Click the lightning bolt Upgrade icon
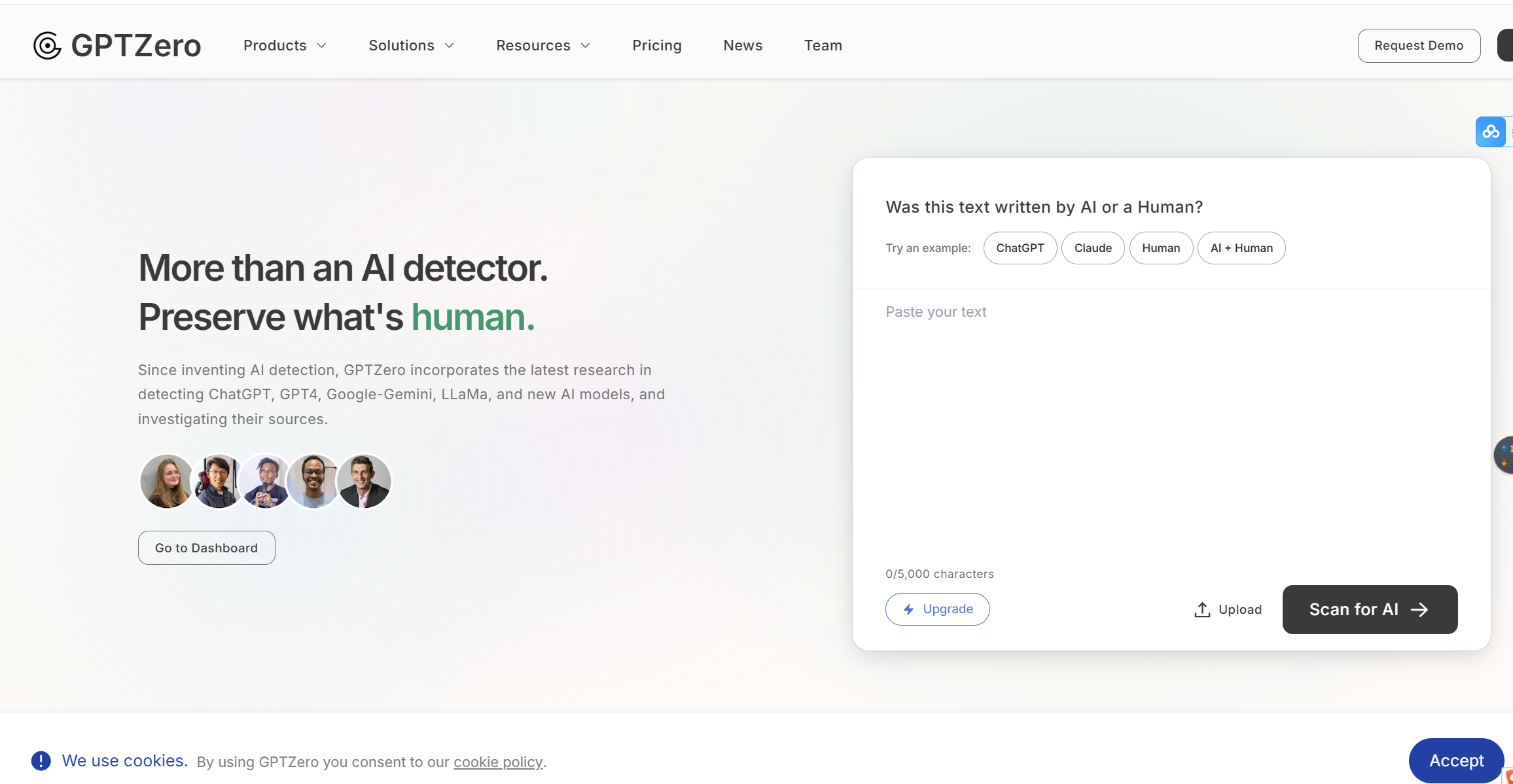 click(x=908, y=609)
